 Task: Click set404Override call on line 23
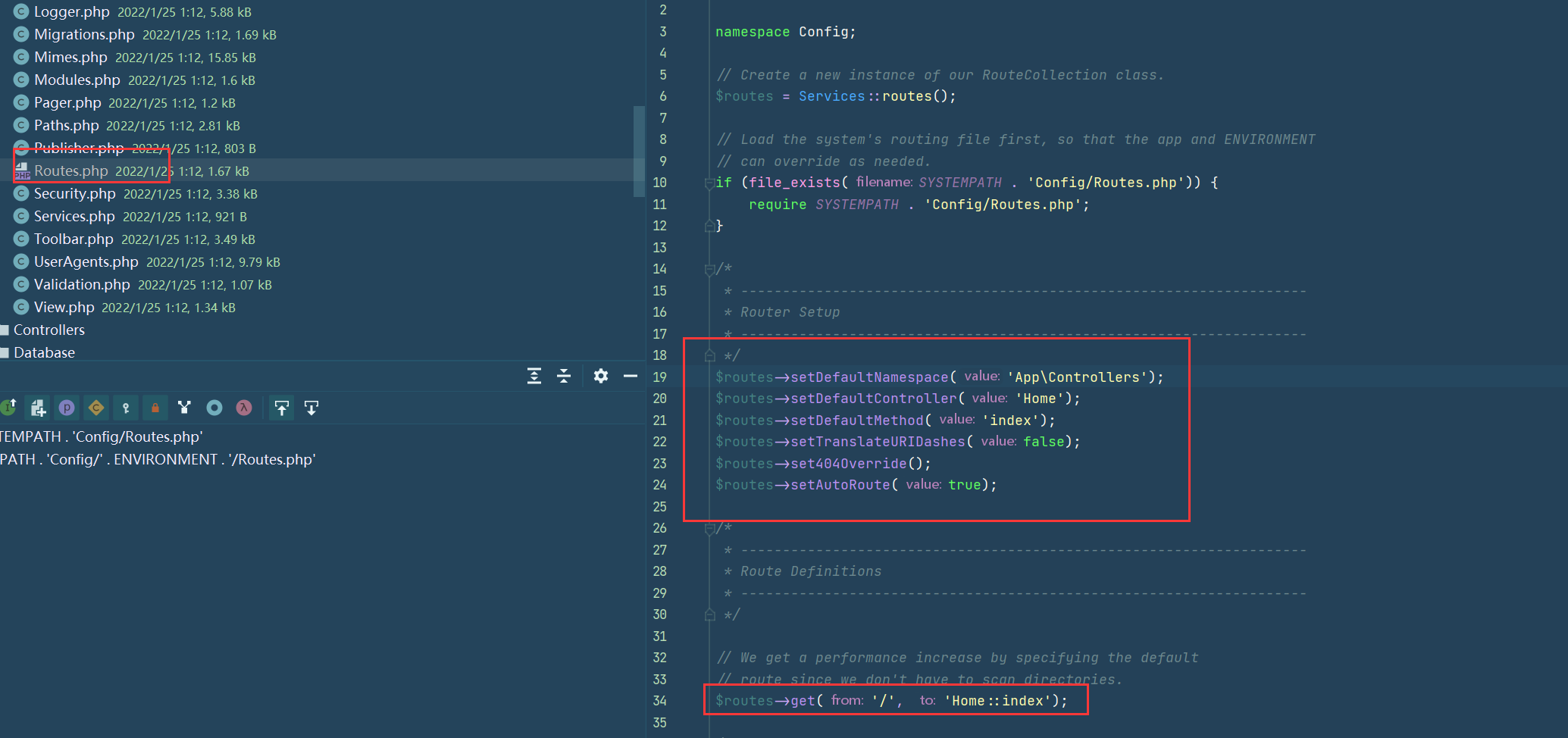[x=849, y=464]
